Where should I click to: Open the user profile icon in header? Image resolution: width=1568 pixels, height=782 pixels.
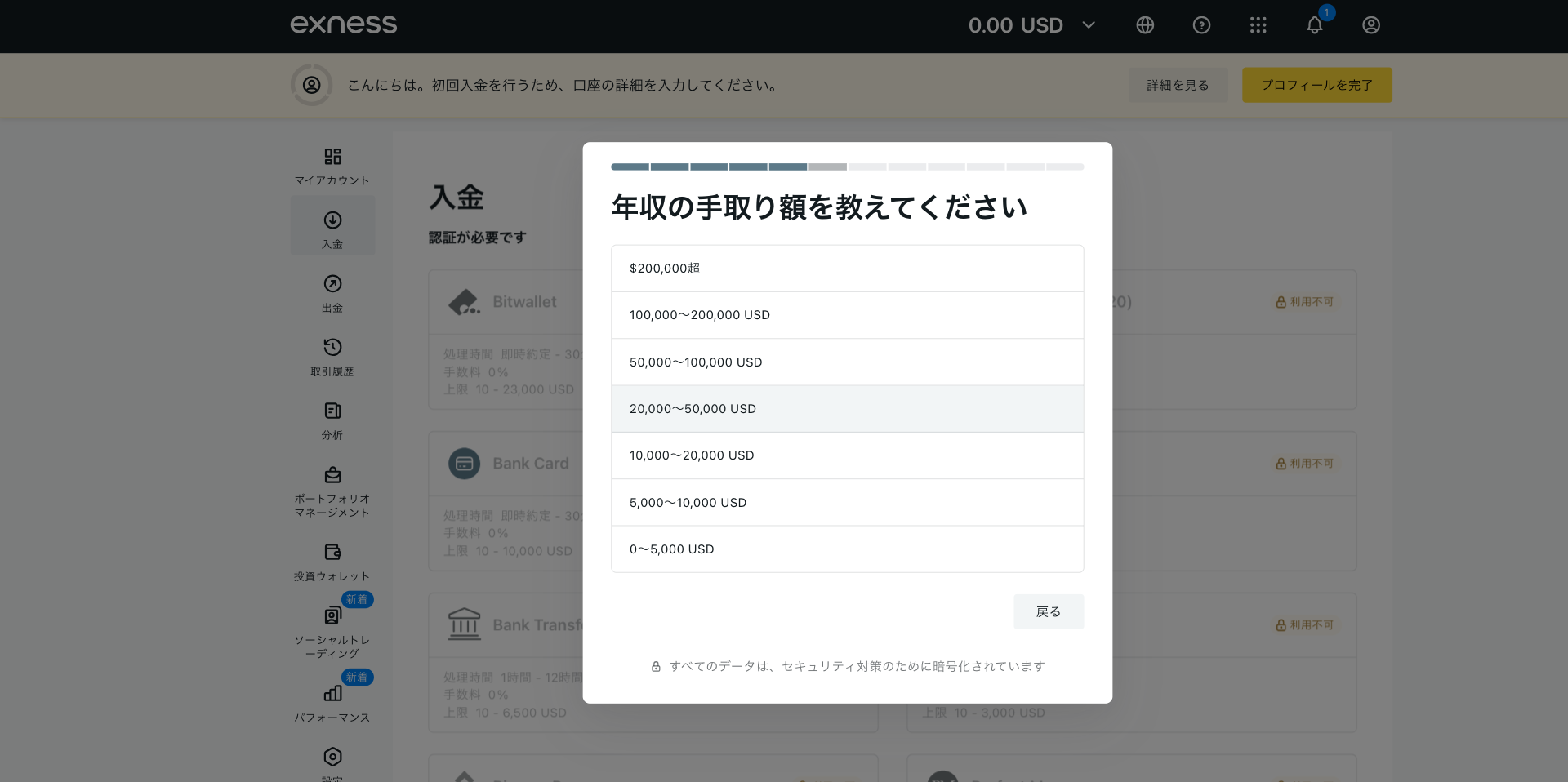[x=1370, y=25]
